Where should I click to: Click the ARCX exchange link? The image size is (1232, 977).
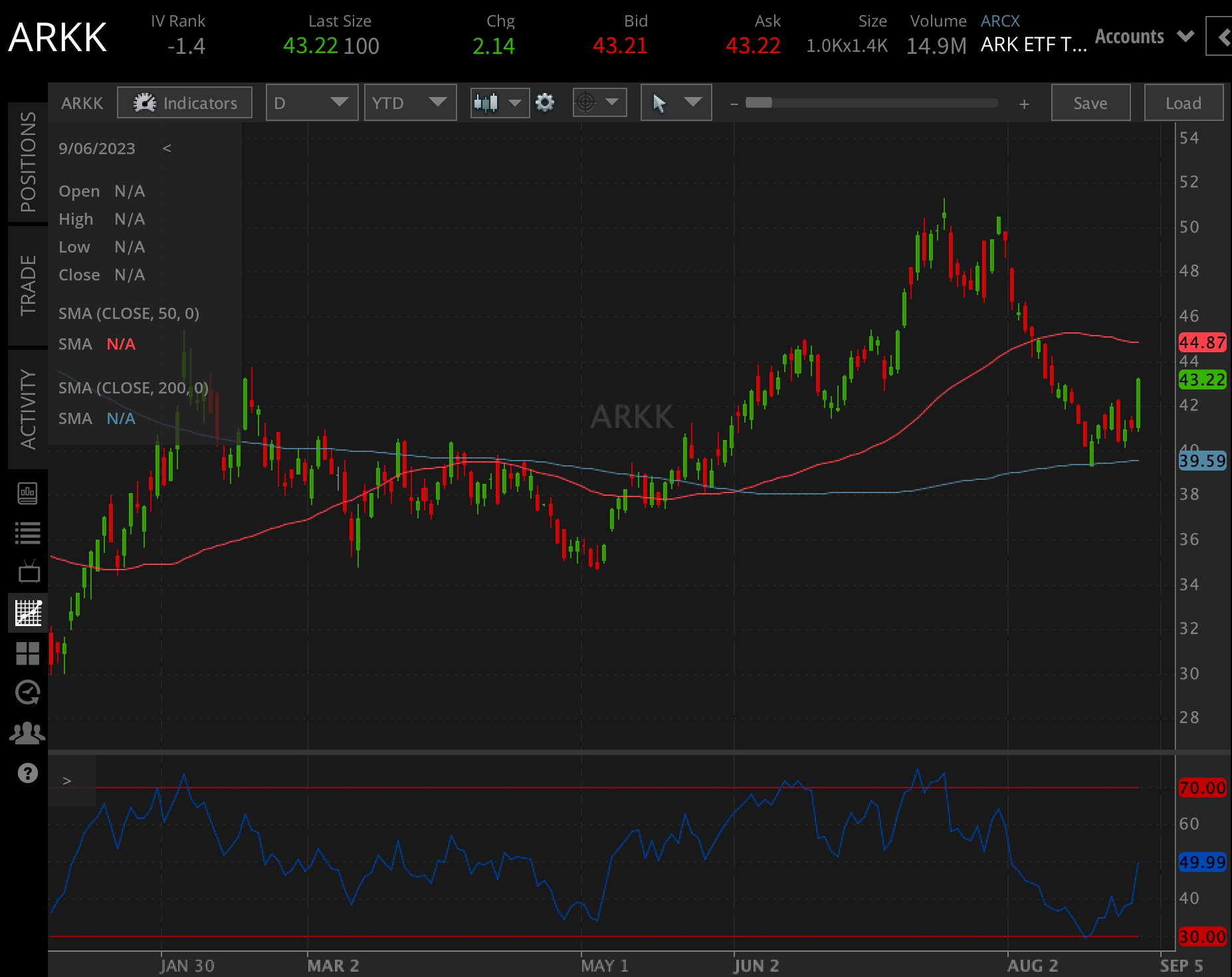pos(1000,21)
